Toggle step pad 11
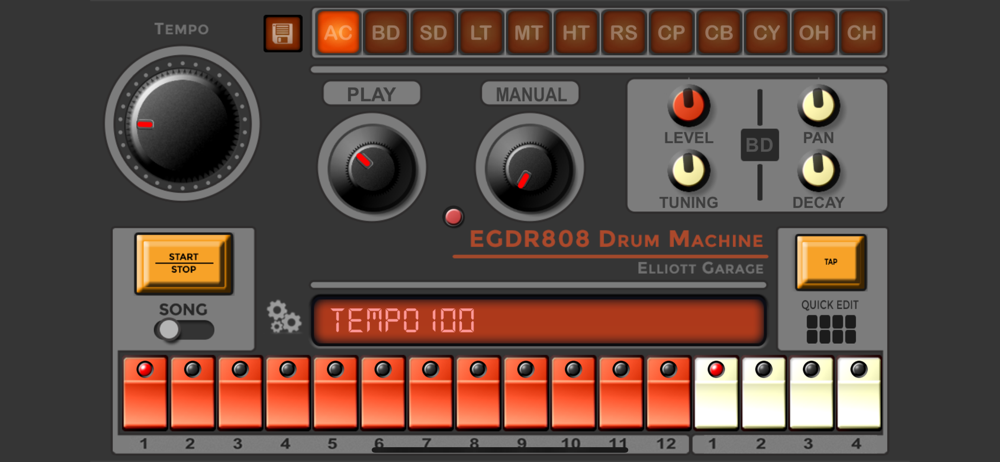Image resolution: width=1000 pixels, height=462 pixels. tap(621, 393)
